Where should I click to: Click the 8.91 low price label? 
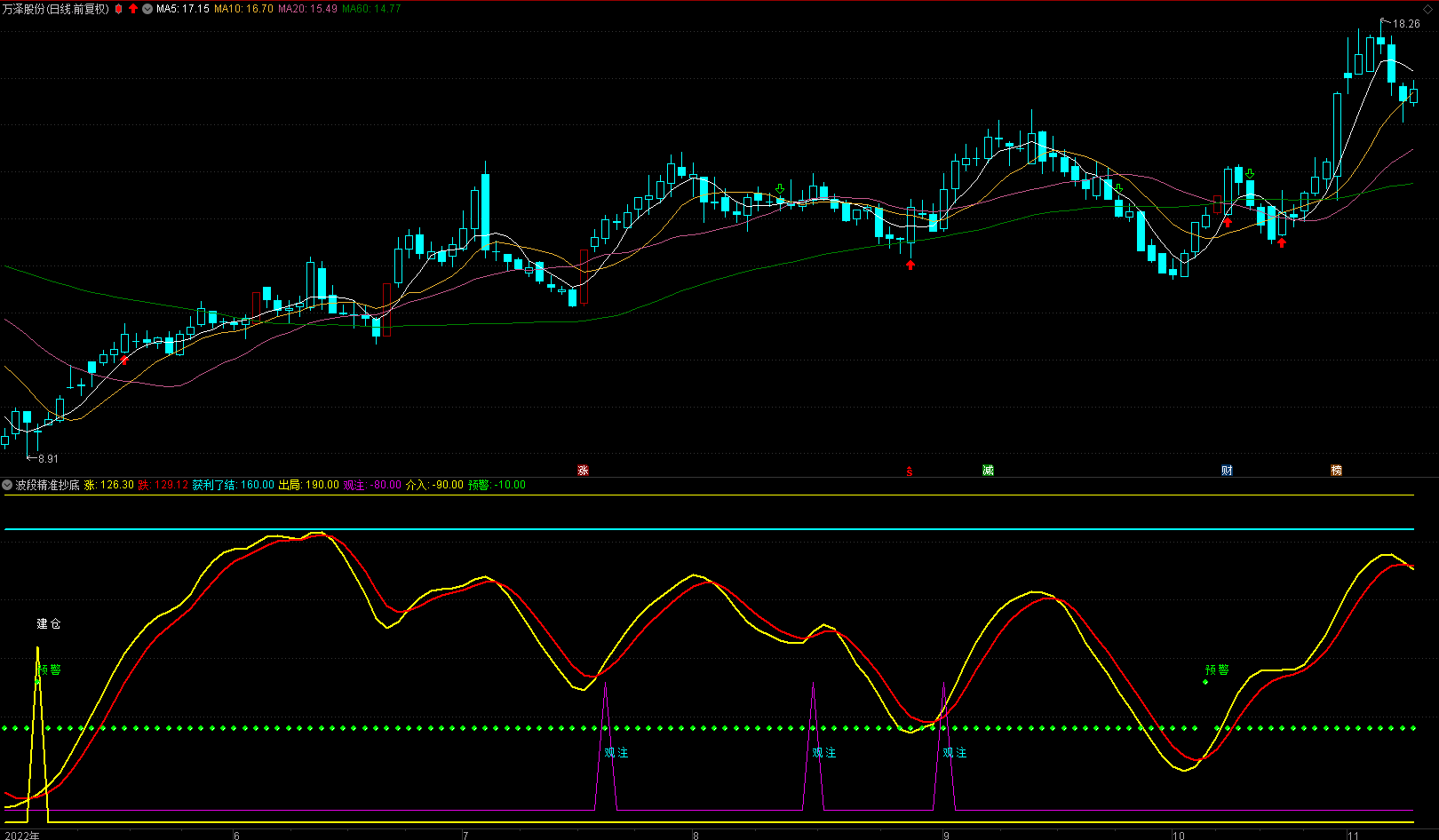[x=48, y=459]
